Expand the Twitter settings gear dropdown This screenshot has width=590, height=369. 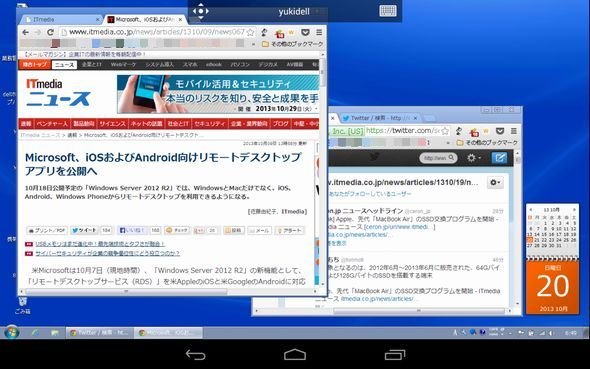pos(473,158)
